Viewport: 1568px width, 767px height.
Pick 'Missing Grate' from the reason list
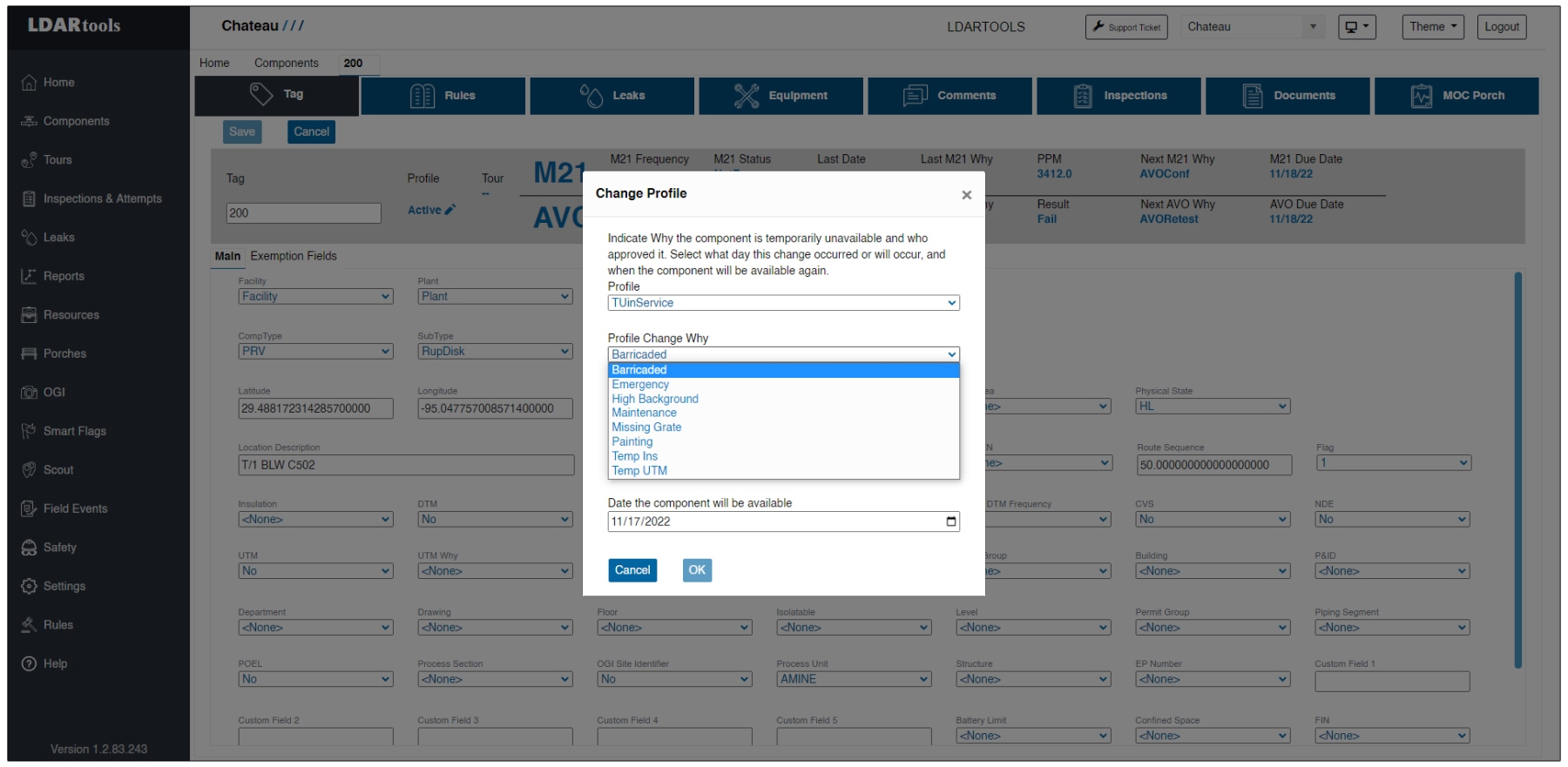(646, 427)
